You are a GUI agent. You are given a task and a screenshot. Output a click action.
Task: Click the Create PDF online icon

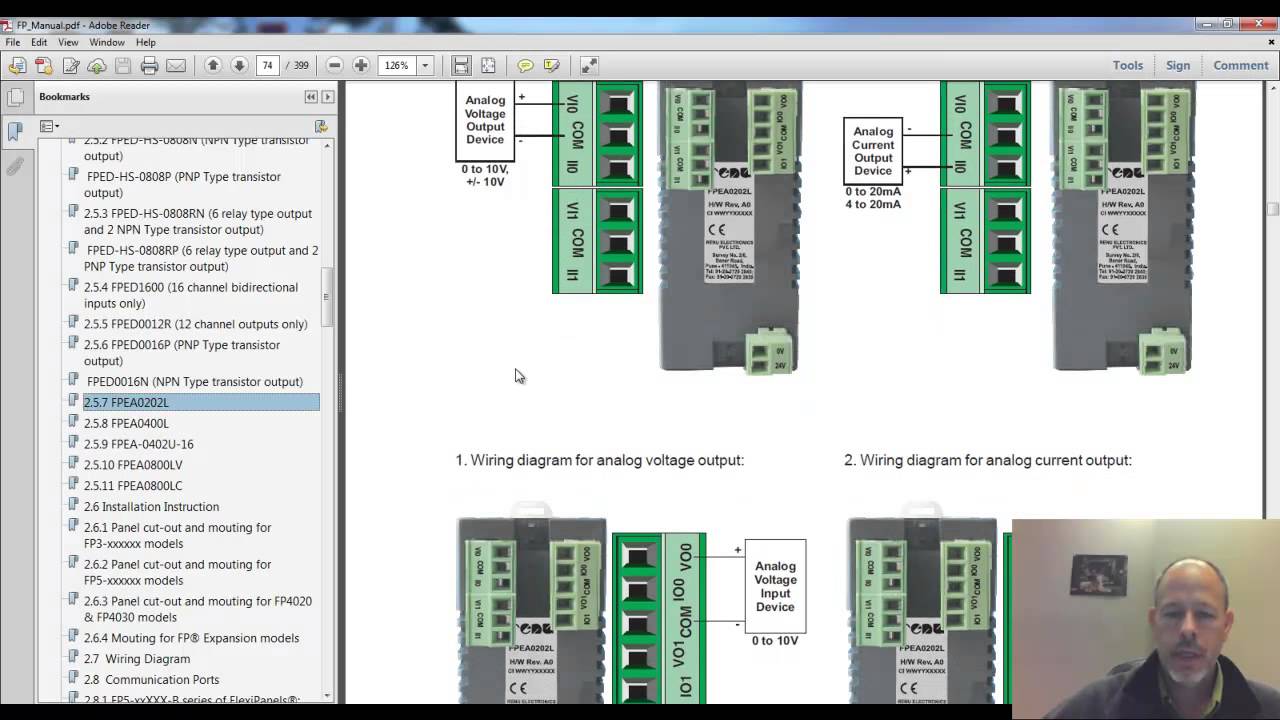pyautogui.click(x=44, y=66)
